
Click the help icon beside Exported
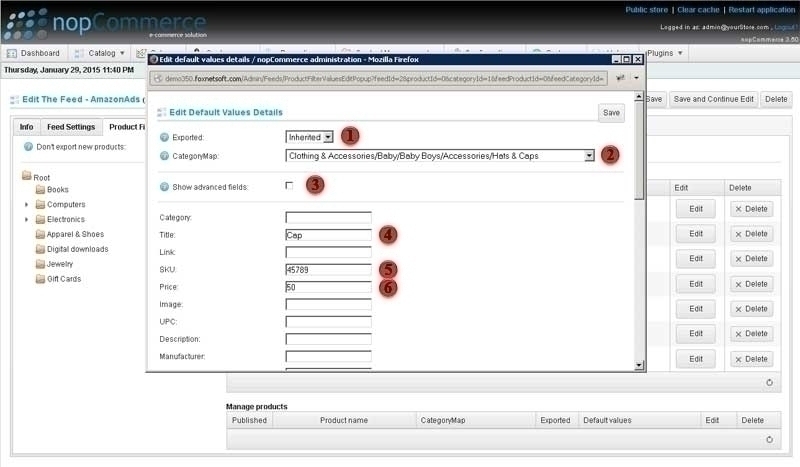[x=164, y=137]
